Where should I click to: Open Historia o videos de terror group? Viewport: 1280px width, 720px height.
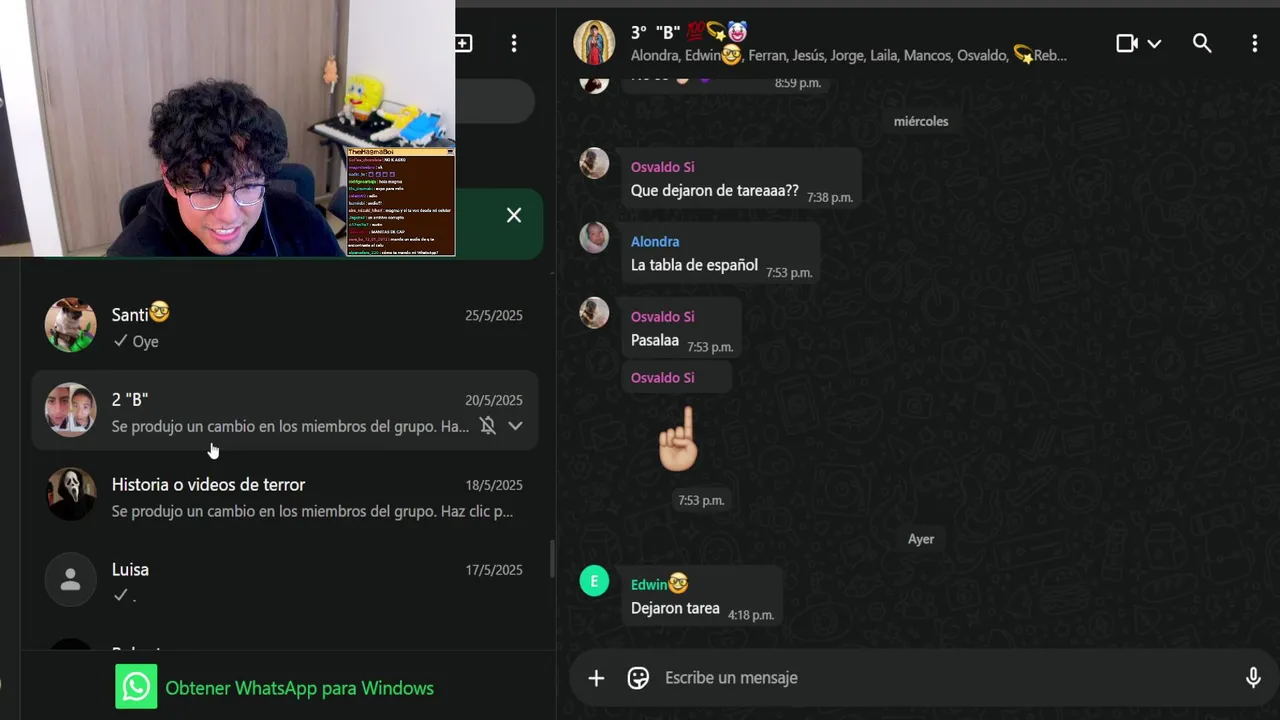click(285, 497)
